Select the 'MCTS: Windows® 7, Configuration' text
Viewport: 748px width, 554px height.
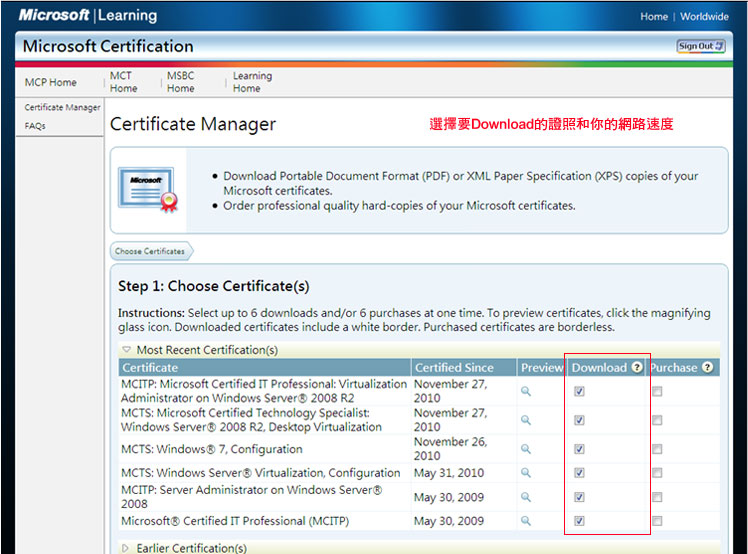(x=212, y=449)
